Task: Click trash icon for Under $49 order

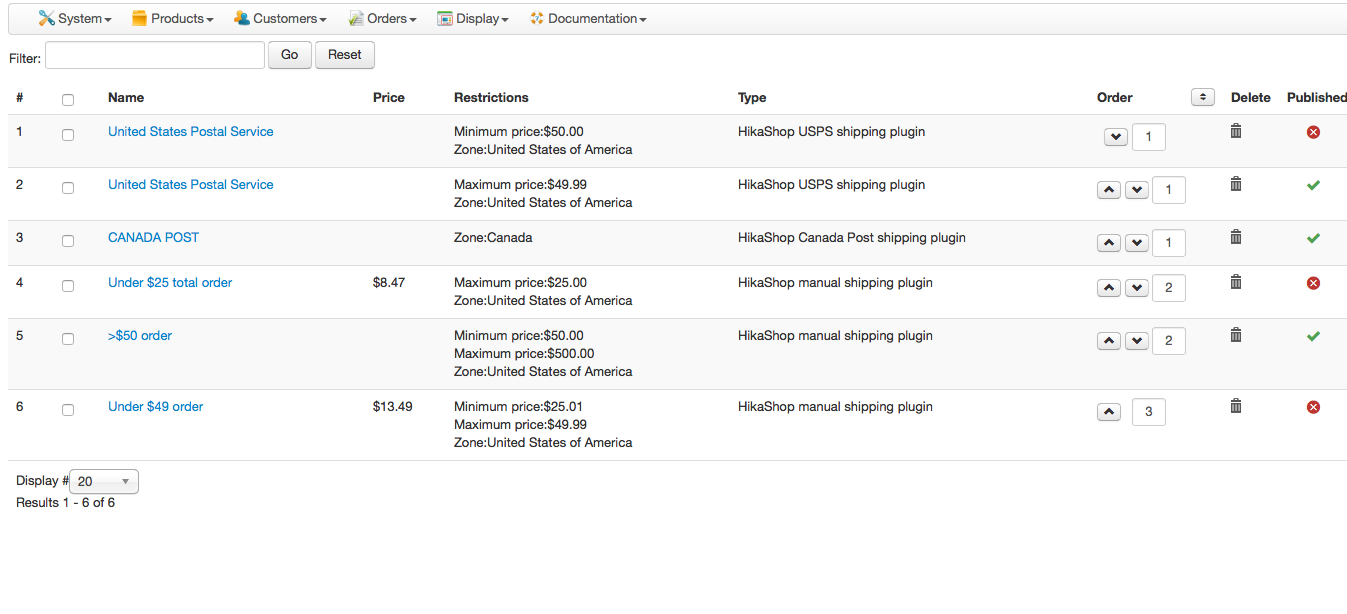Action: tap(1236, 406)
